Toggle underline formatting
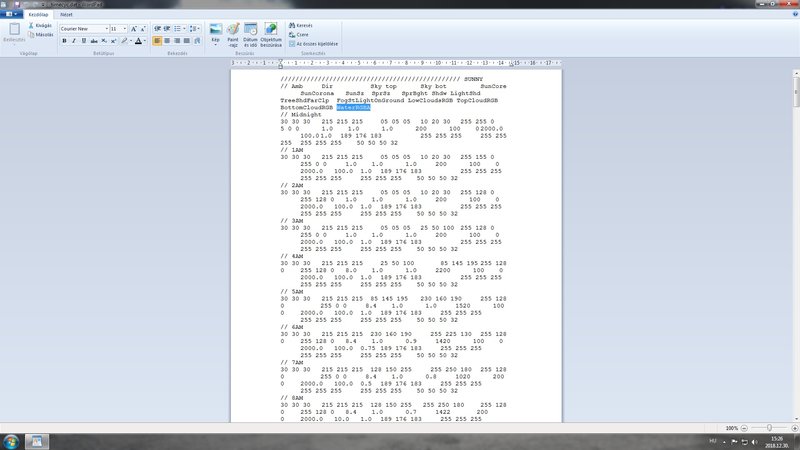 point(84,41)
